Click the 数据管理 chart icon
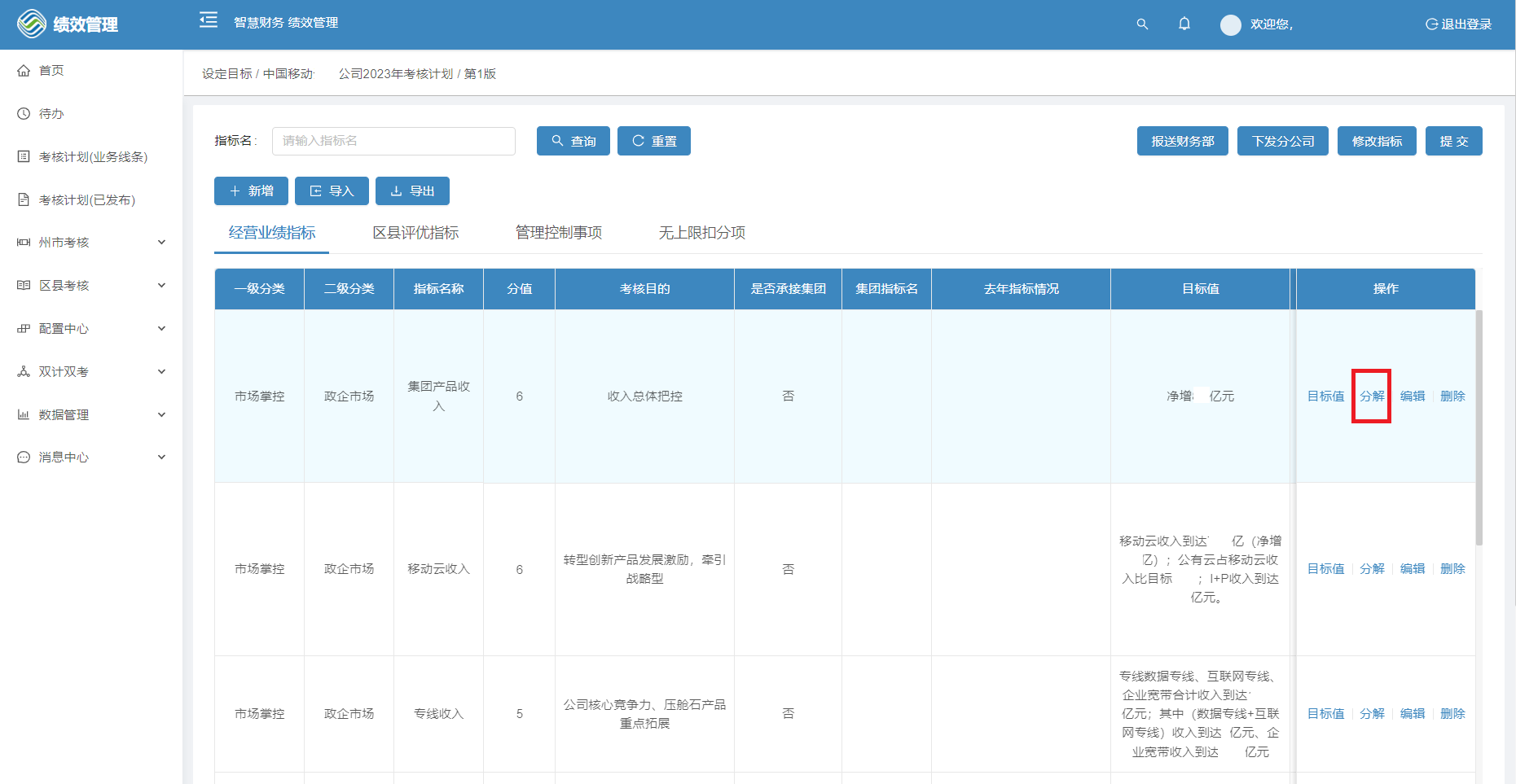This screenshot has height=784, width=1516. click(24, 414)
